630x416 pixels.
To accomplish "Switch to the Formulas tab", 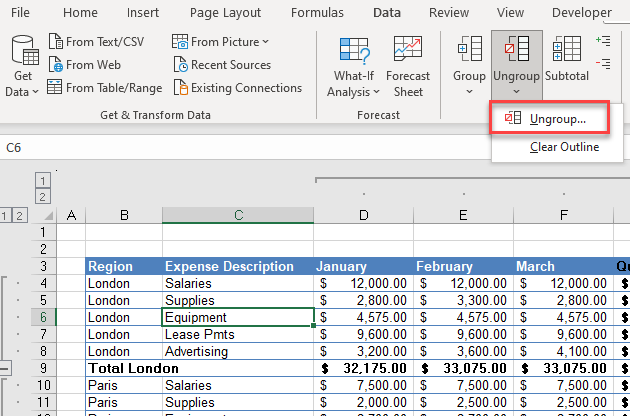I will [x=317, y=13].
